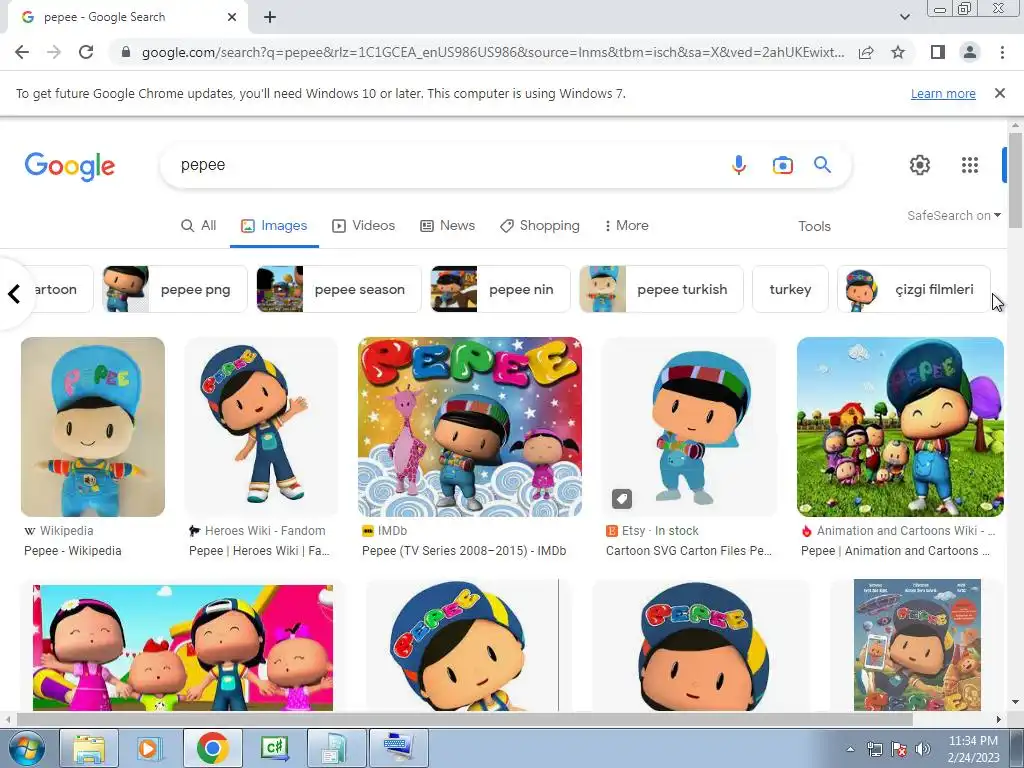Screen dimensions: 1024x768
Task: Click the scrollbar down arrow
Action: click(1015, 702)
